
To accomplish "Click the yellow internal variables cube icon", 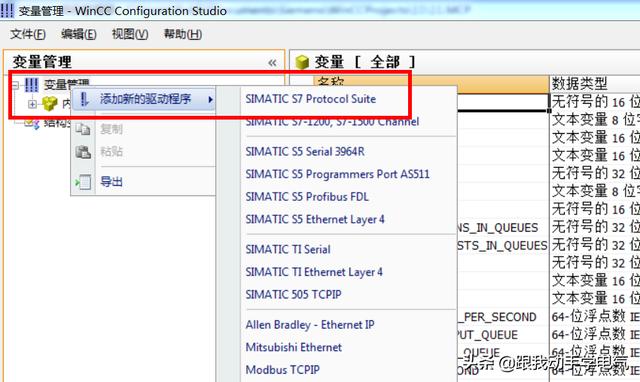I will 49,104.
